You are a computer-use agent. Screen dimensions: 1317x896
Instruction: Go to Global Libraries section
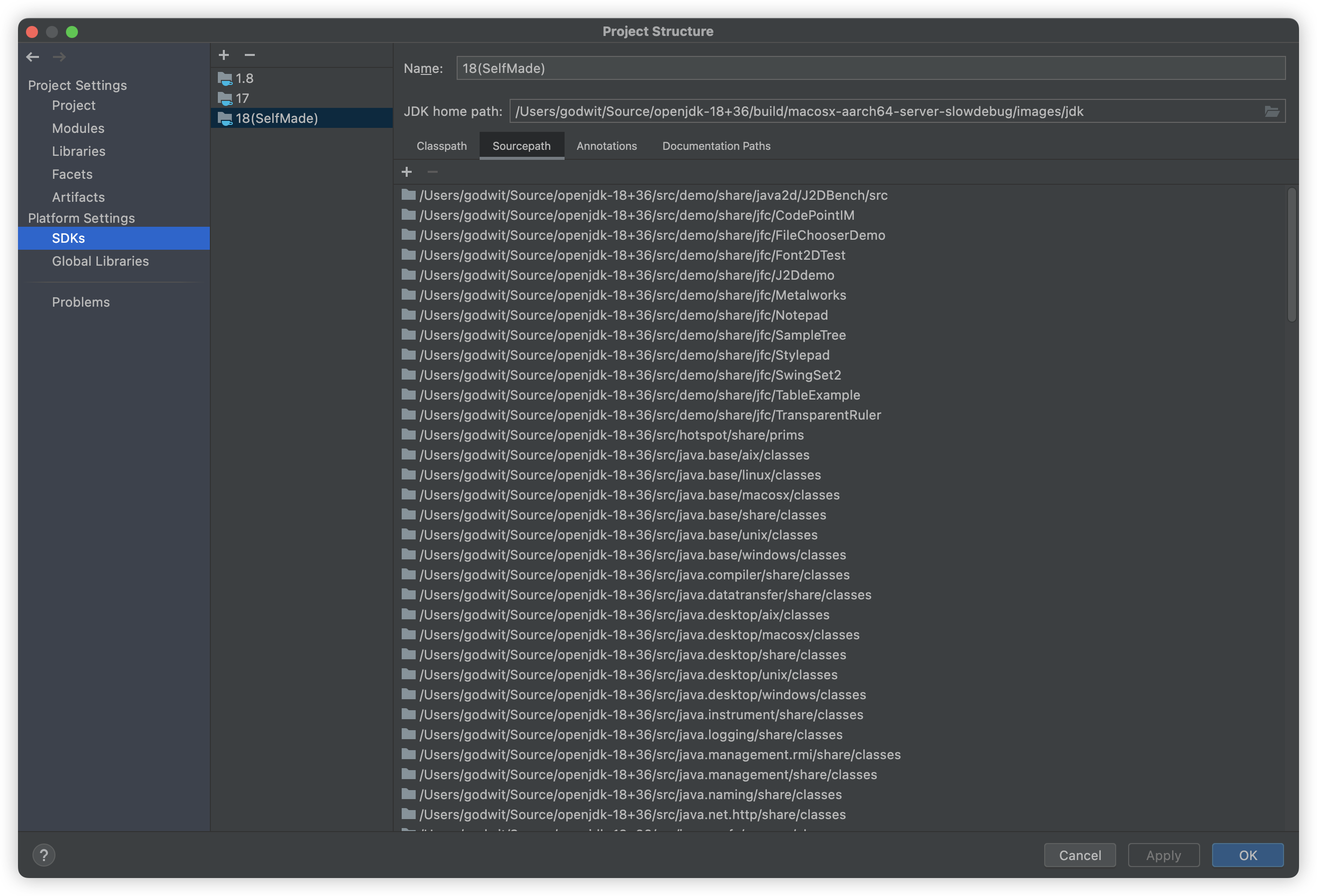pos(100,261)
